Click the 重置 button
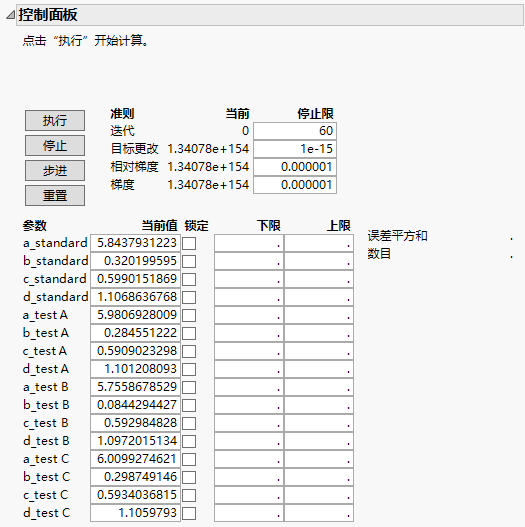The height and width of the screenshot is (527, 525). [55, 195]
